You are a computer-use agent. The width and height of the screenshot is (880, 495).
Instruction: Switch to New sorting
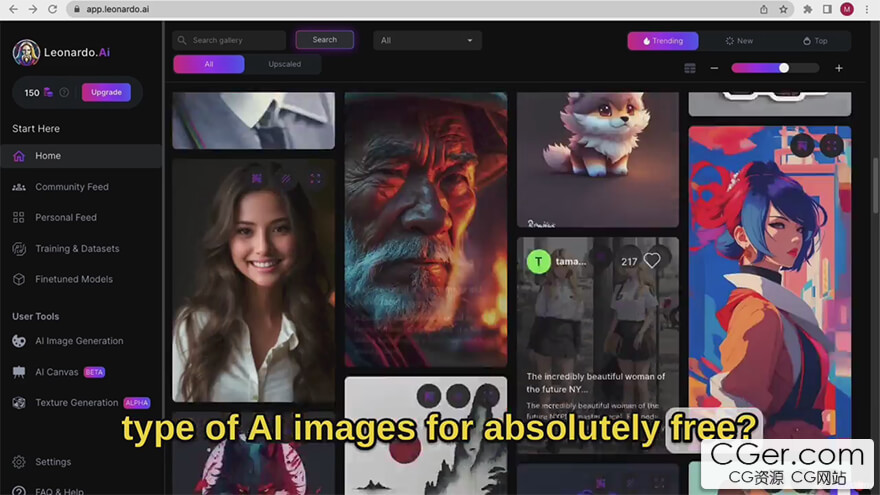[739, 41]
